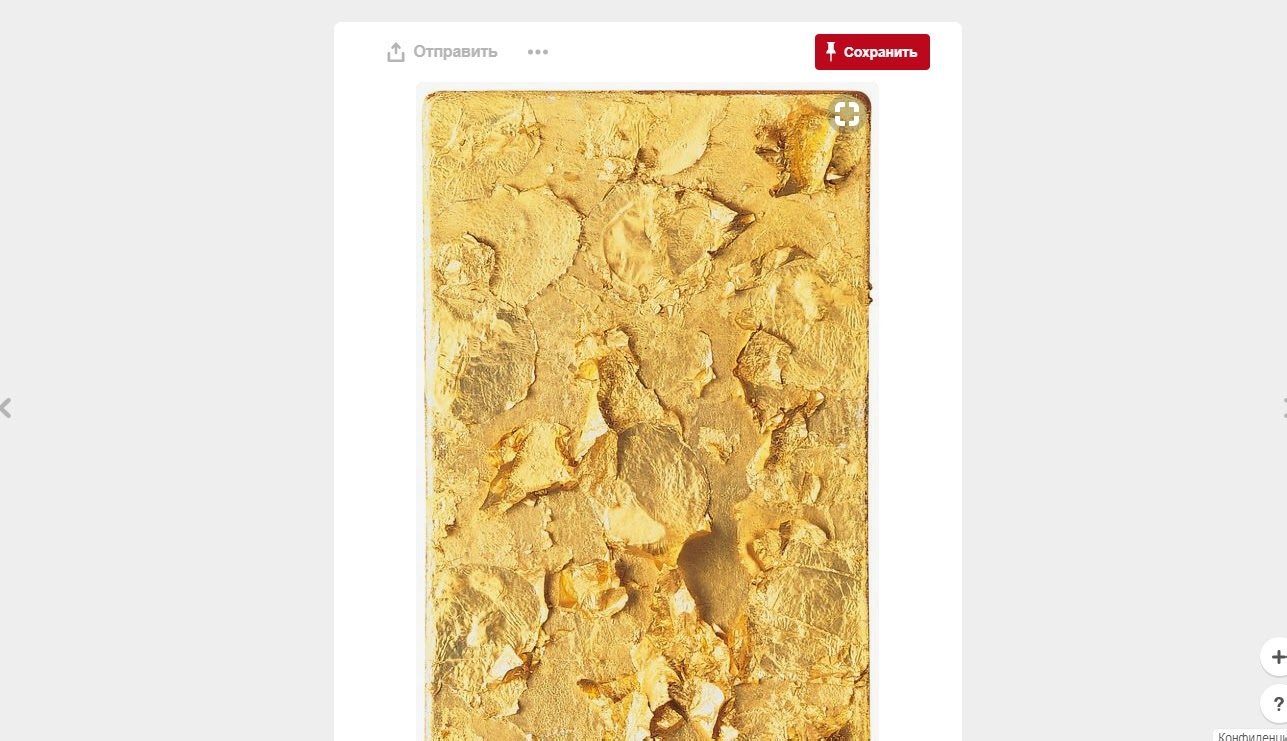The height and width of the screenshot is (741, 1287).
Task: Go to the next pin with right chevron
Action: [x=1283, y=407]
